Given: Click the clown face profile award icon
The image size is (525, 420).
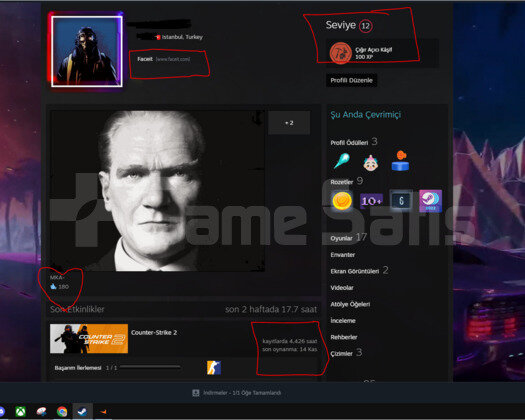Looking at the screenshot, I should coord(371,162).
